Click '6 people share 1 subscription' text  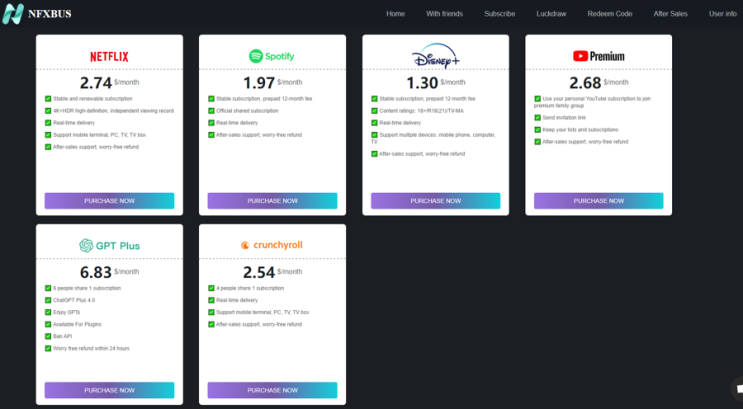click(87, 288)
